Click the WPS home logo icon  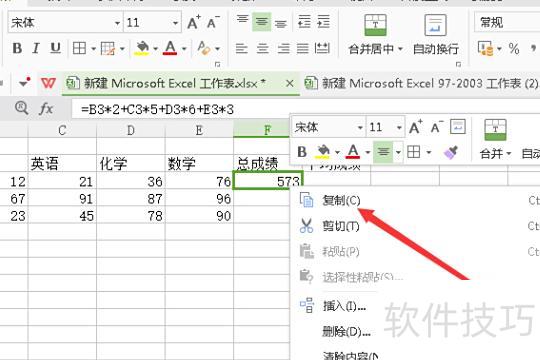pos(48,83)
